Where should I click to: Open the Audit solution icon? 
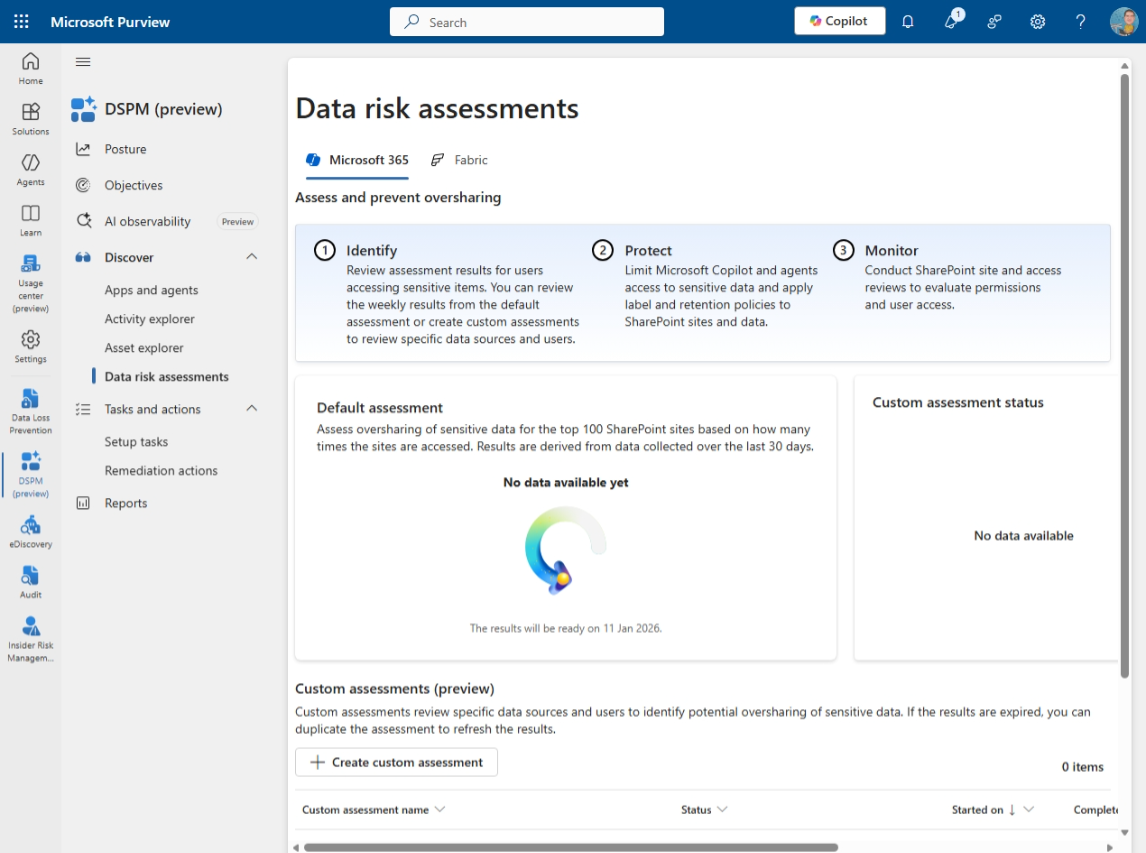pyautogui.click(x=31, y=581)
